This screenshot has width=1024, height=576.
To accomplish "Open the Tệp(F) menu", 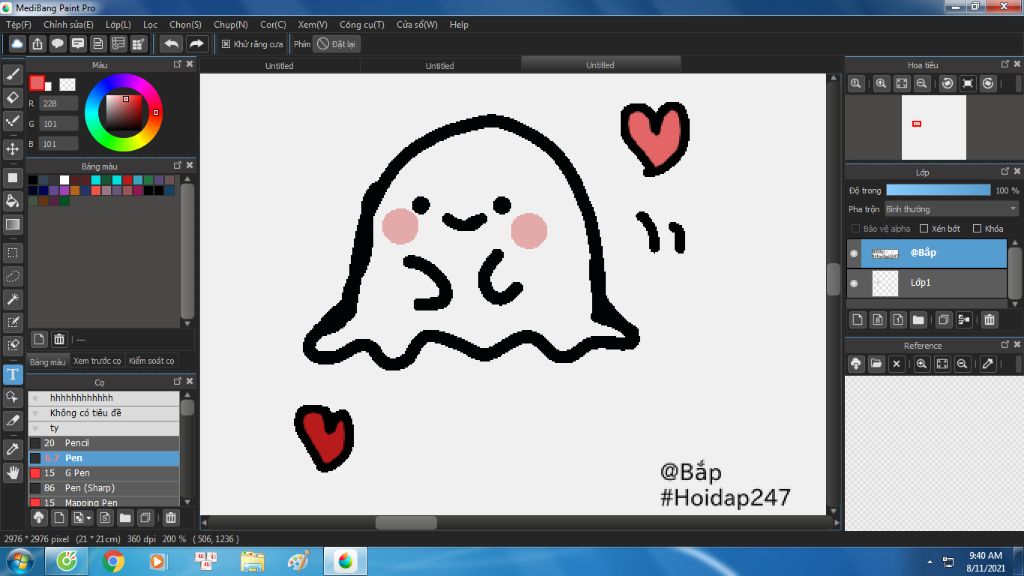I will (x=19, y=24).
